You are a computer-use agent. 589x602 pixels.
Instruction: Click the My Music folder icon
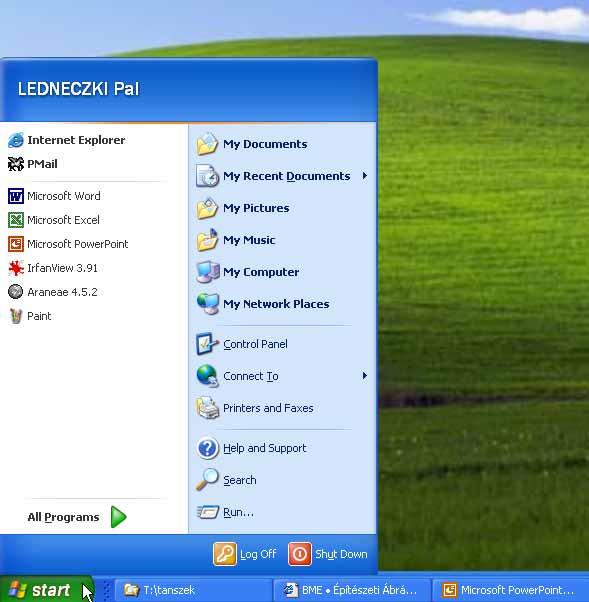point(207,240)
